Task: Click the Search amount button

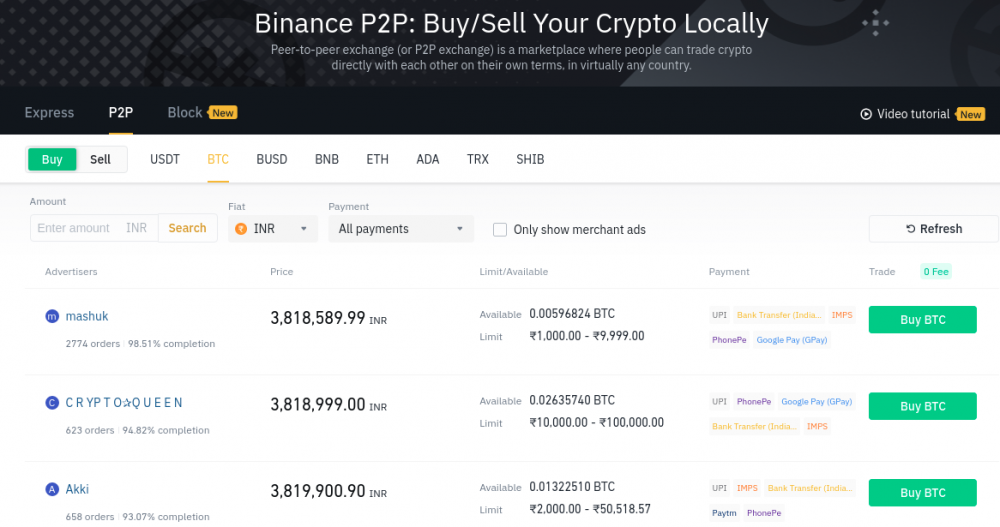Action: [187, 228]
